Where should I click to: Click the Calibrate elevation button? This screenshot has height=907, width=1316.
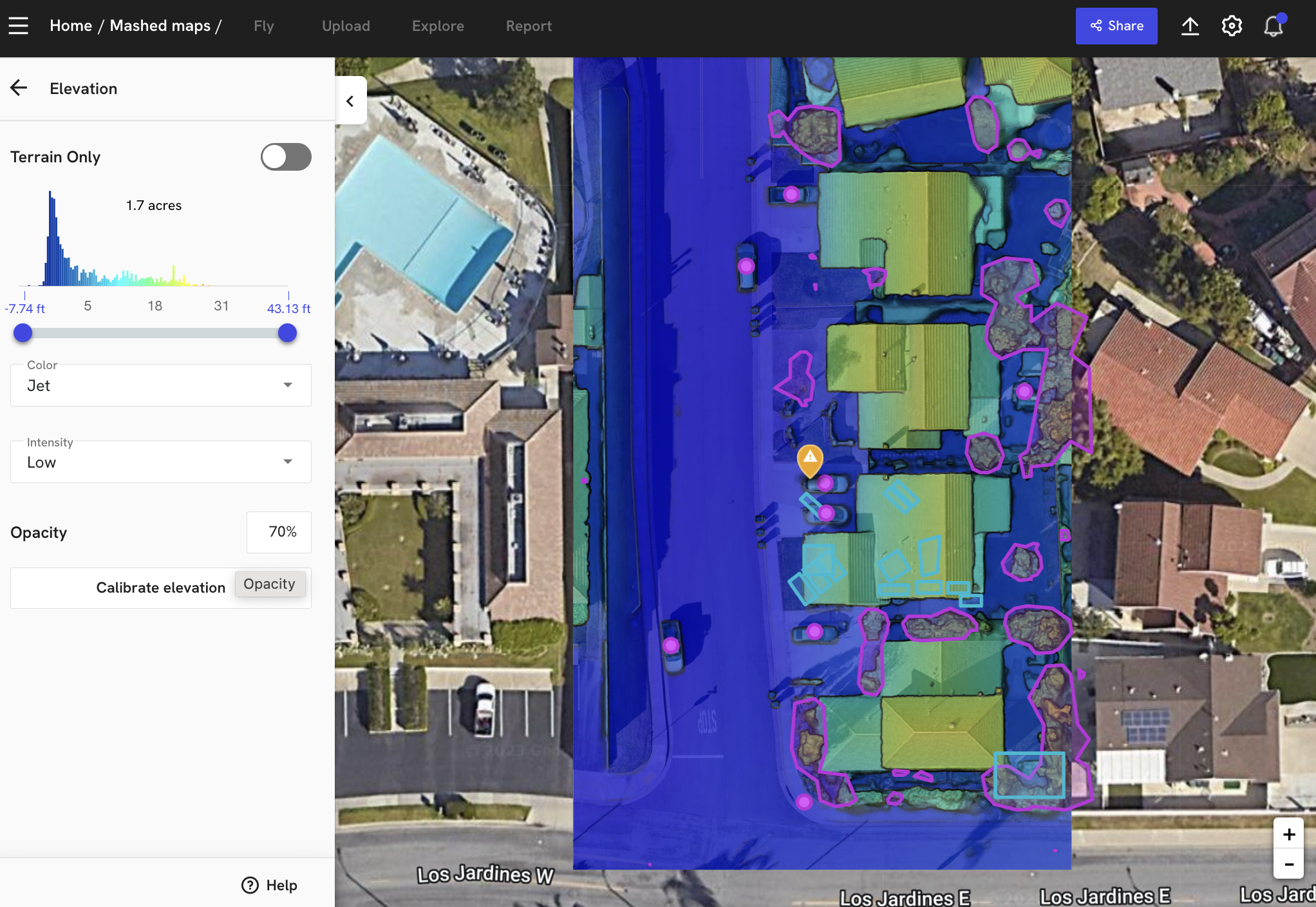click(x=160, y=587)
